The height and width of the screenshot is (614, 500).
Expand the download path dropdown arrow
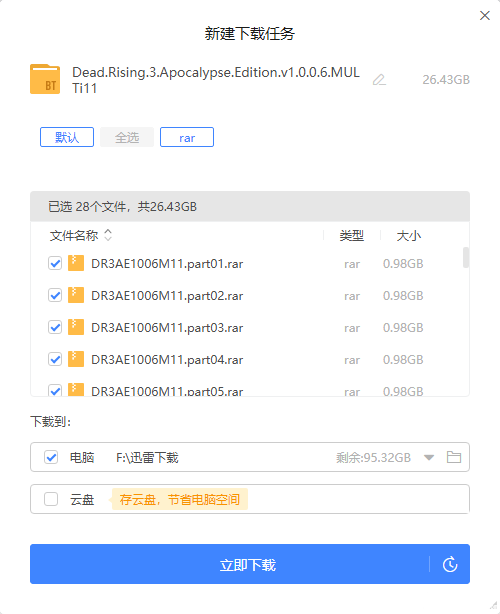[x=429, y=457]
